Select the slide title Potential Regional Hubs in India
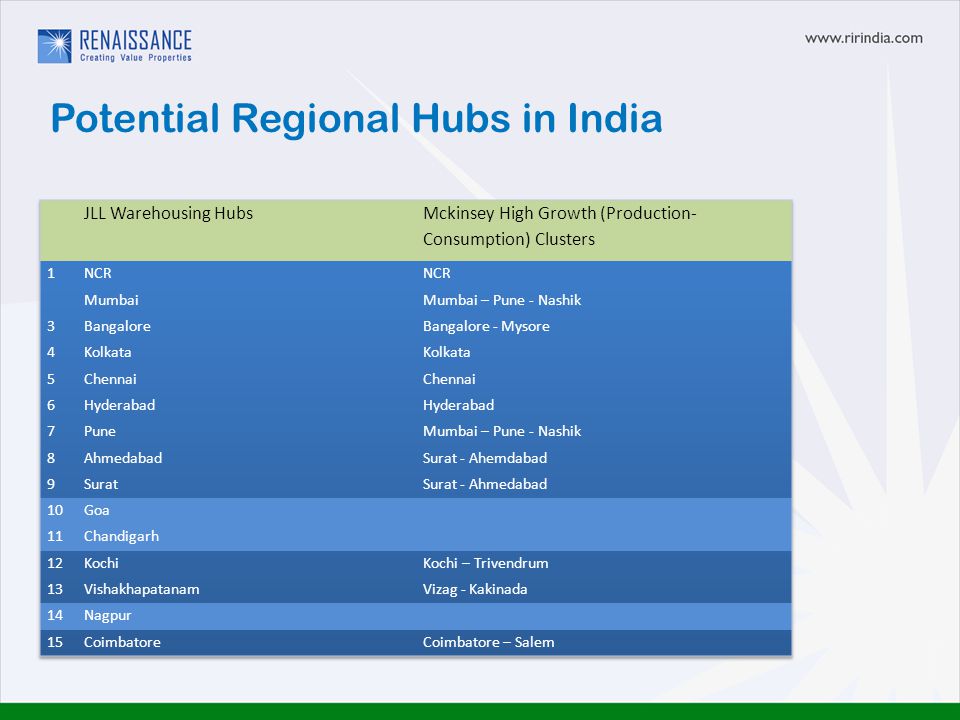Viewport: 960px width, 720px height. (x=356, y=118)
